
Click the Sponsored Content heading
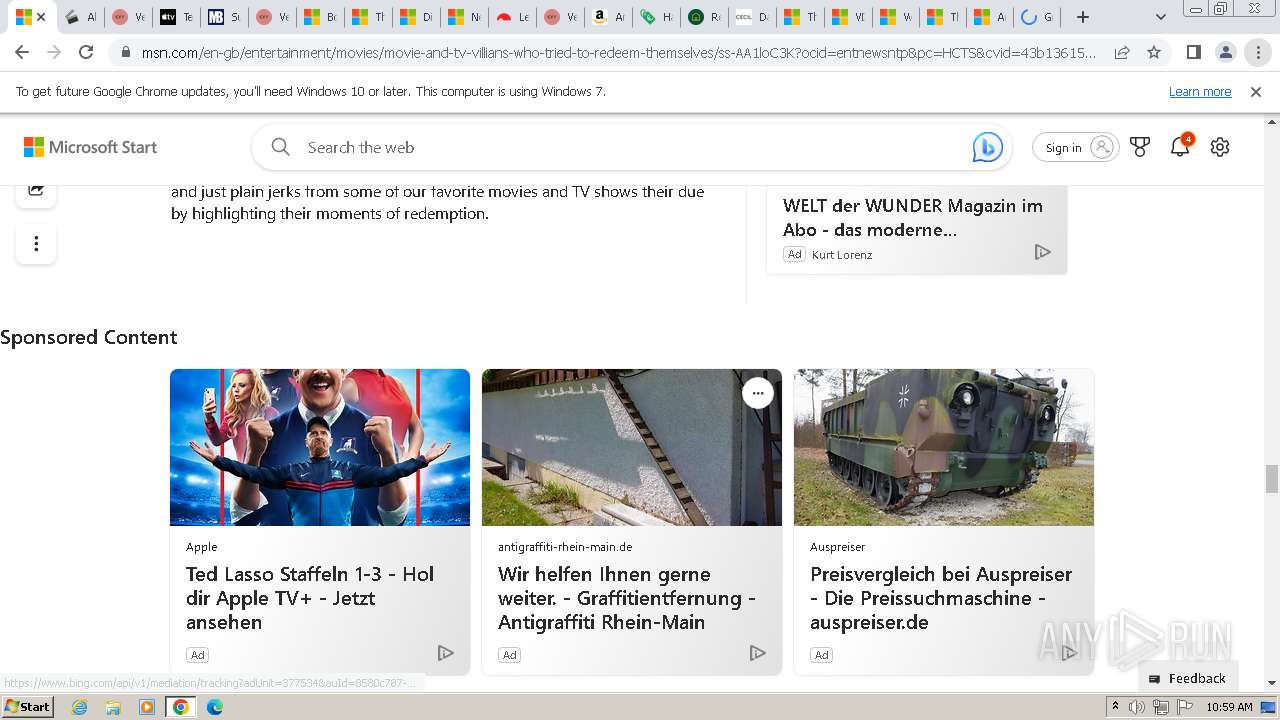[x=89, y=337]
